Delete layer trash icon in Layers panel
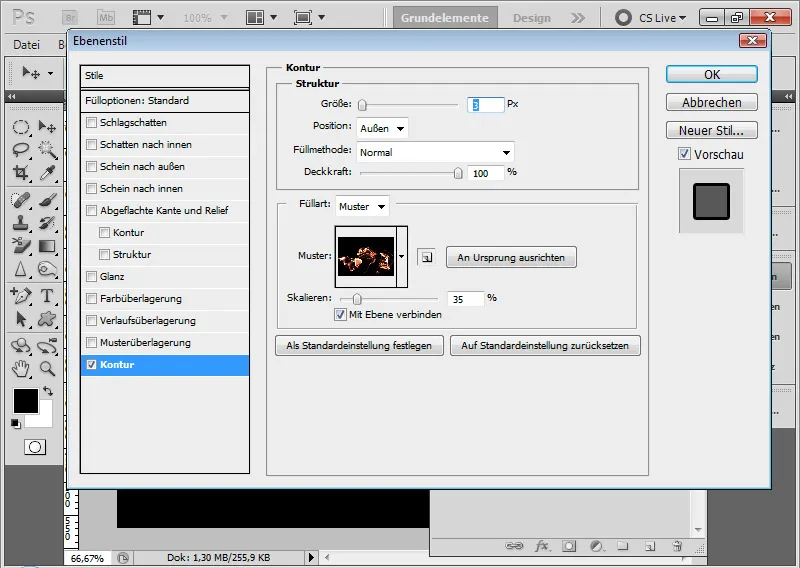This screenshot has width=800, height=568. click(677, 547)
